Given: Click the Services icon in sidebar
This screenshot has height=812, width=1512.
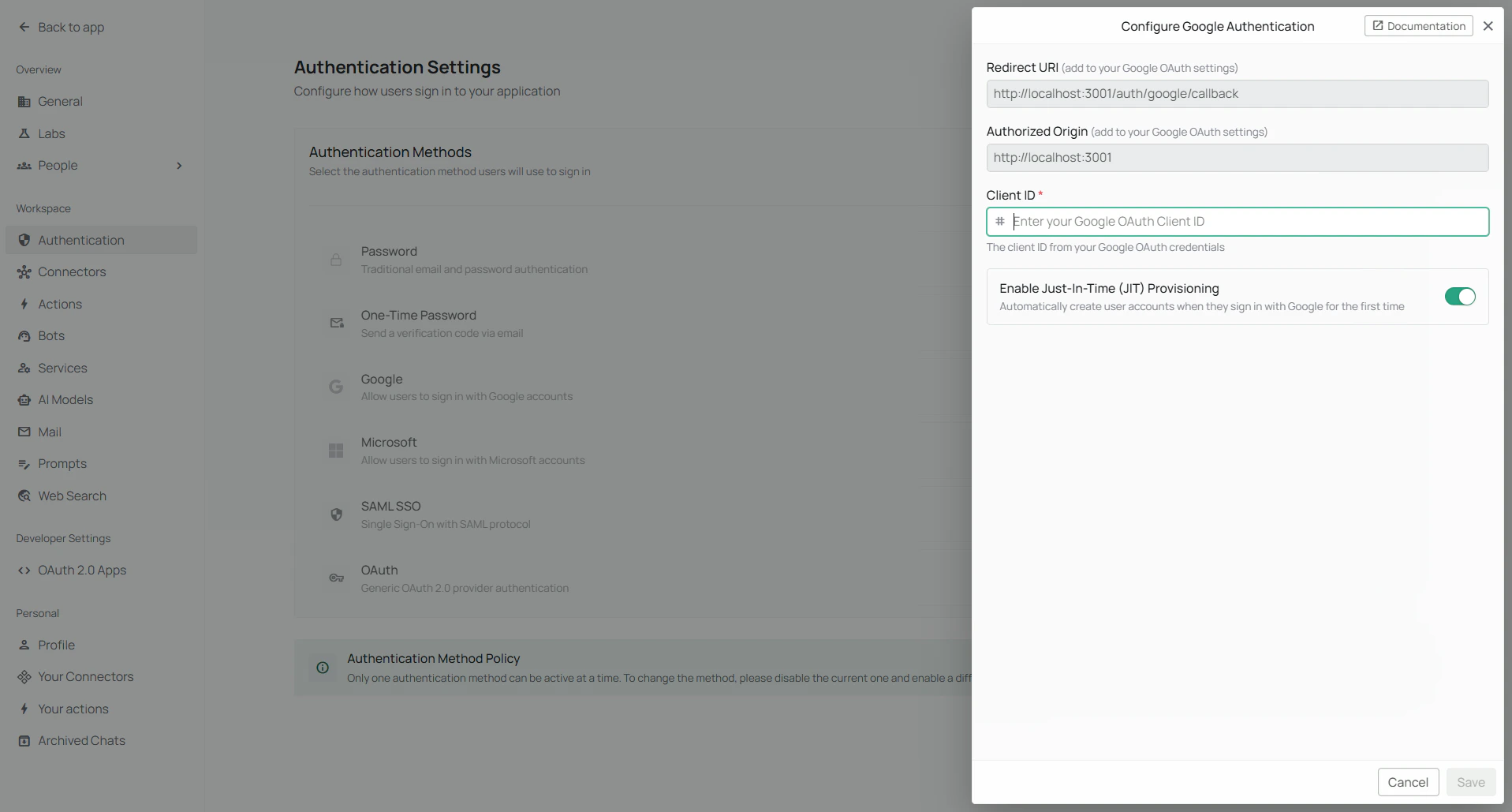Looking at the screenshot, I should 24,369.
